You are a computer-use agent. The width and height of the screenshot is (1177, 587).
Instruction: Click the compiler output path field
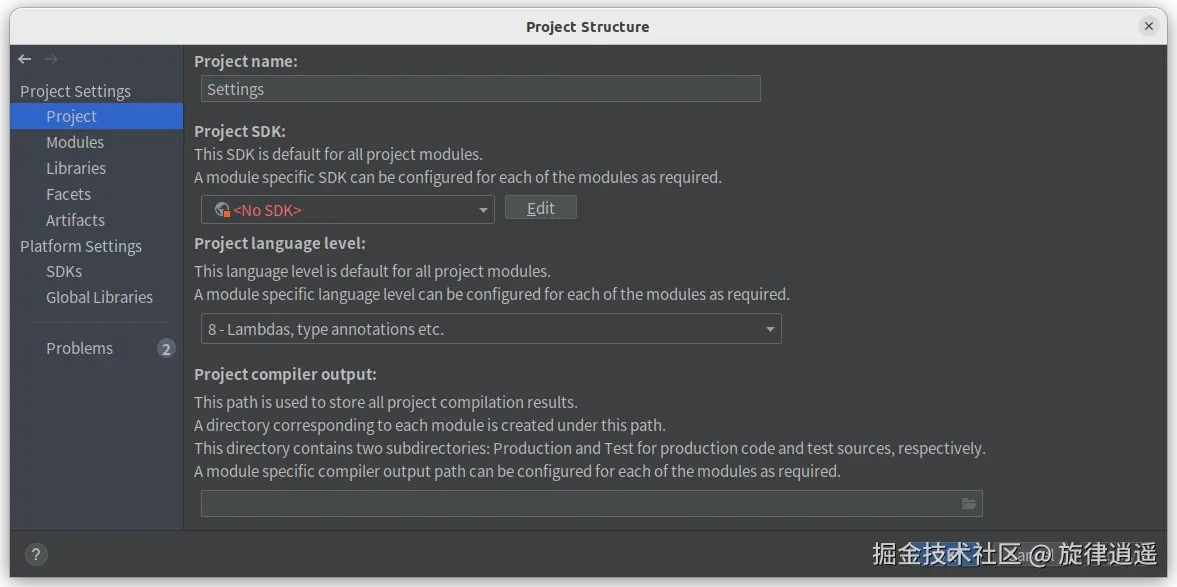coord(578,504)
